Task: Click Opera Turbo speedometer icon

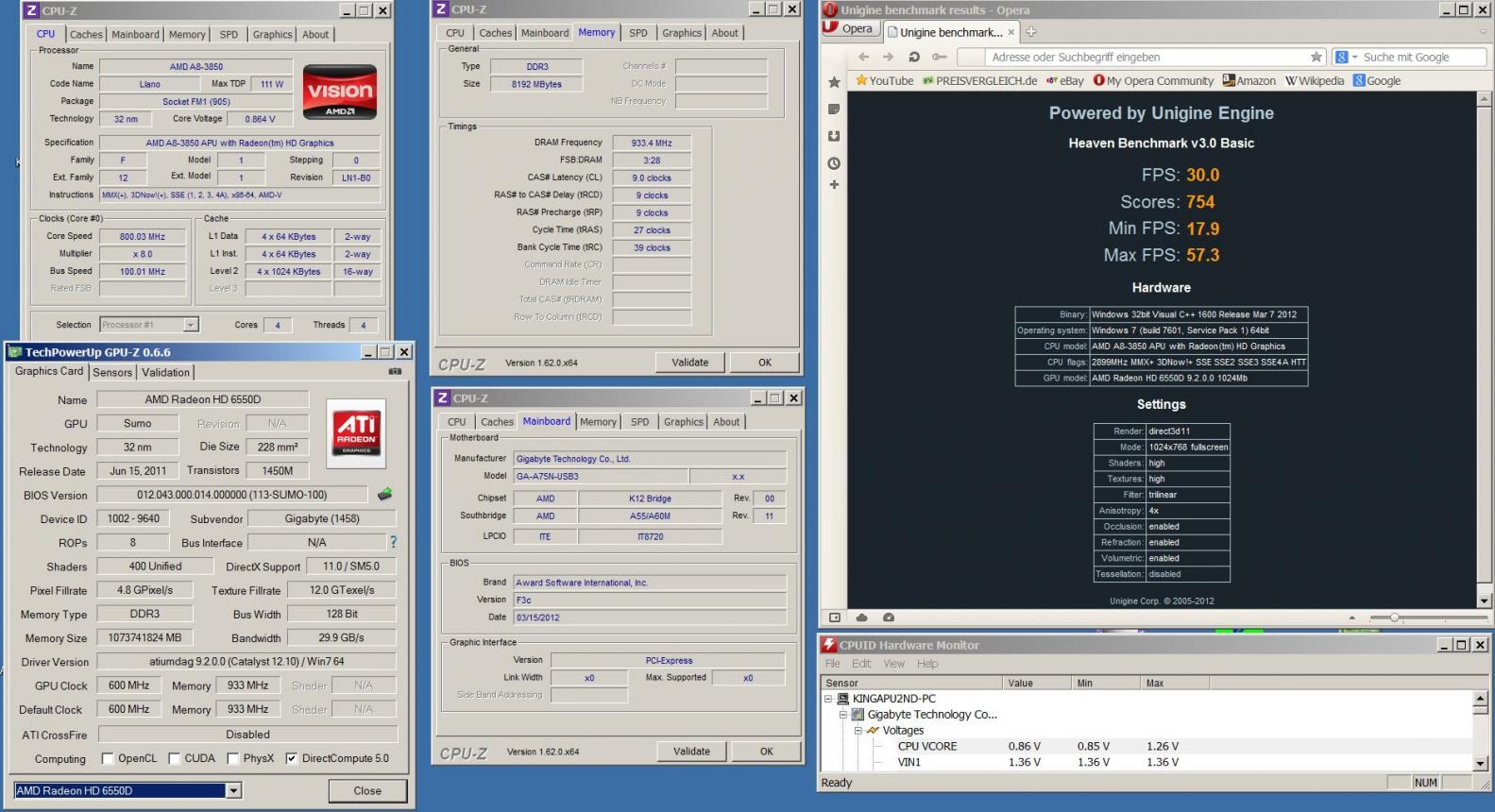Action: point(889,617)
